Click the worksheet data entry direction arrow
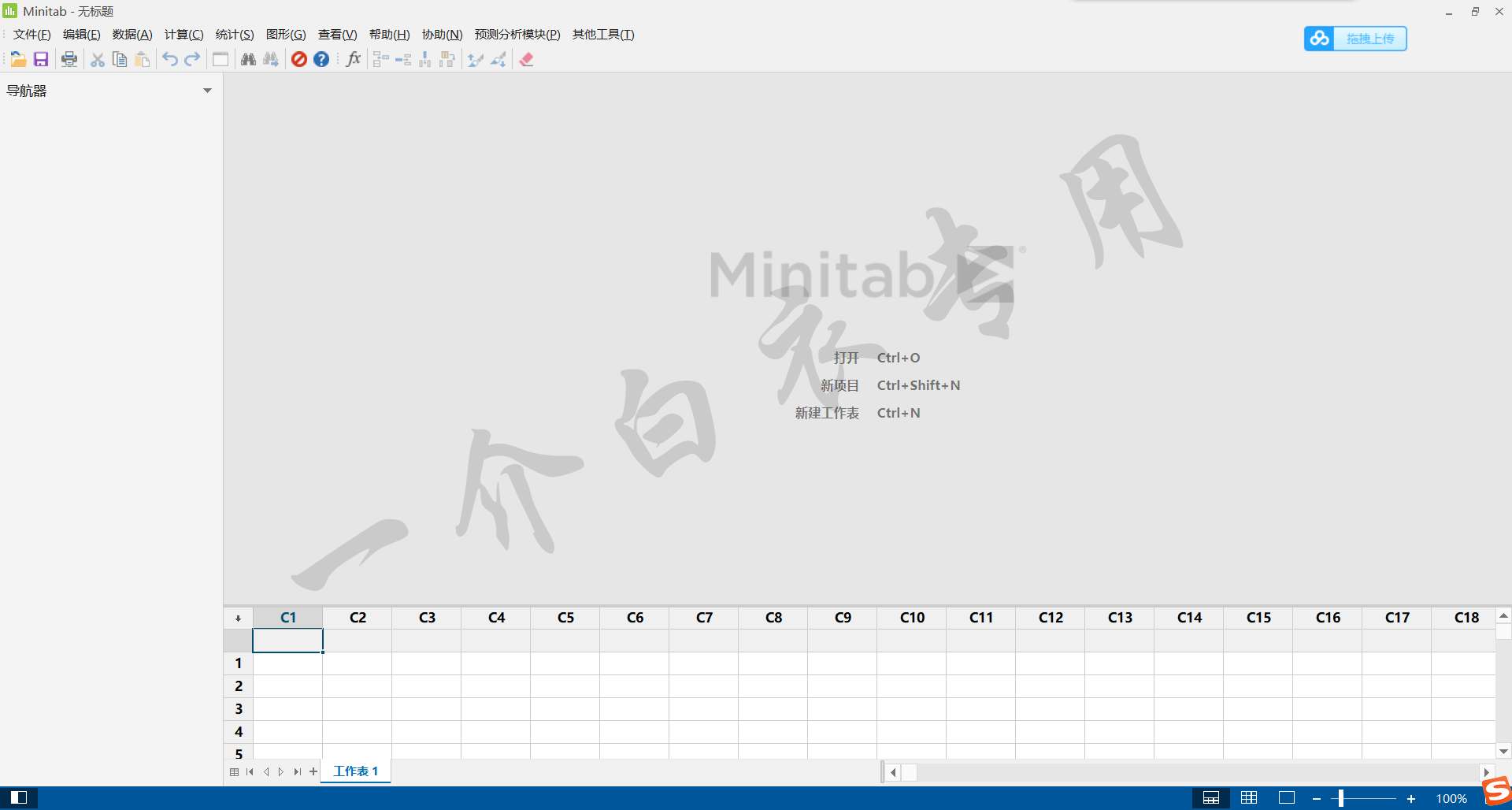 click(x=238, y=619)
